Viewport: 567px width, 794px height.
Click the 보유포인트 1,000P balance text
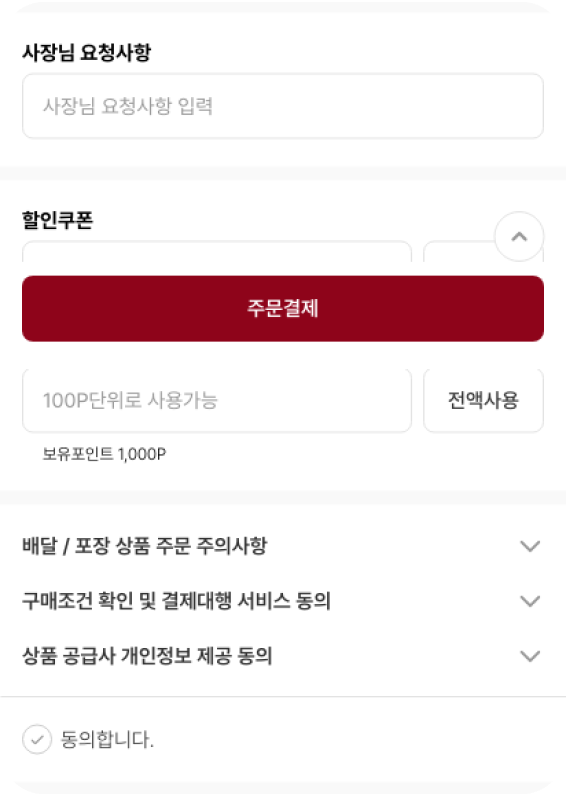tap(104, 454)
